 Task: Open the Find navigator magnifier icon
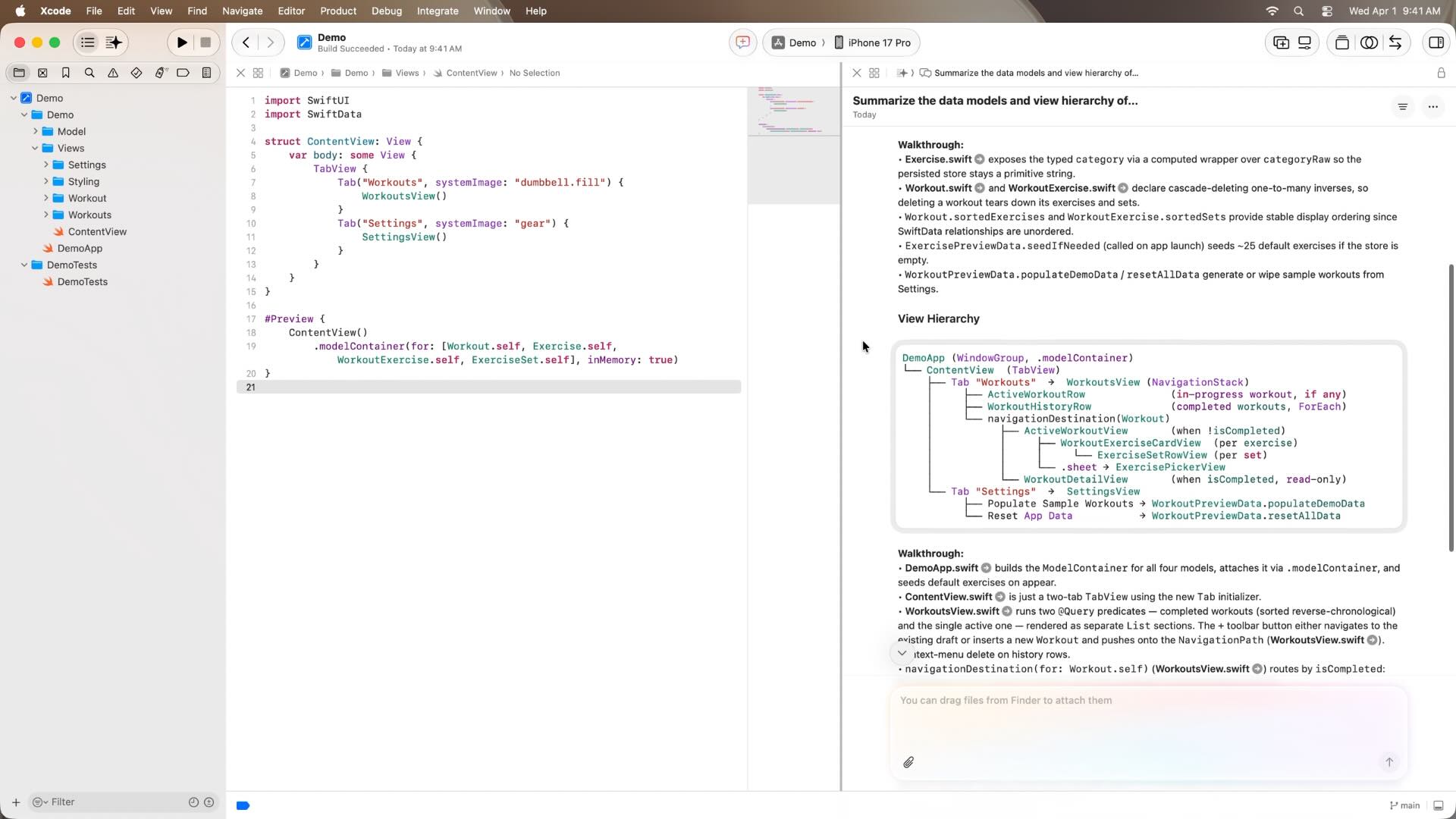[89, 73]
